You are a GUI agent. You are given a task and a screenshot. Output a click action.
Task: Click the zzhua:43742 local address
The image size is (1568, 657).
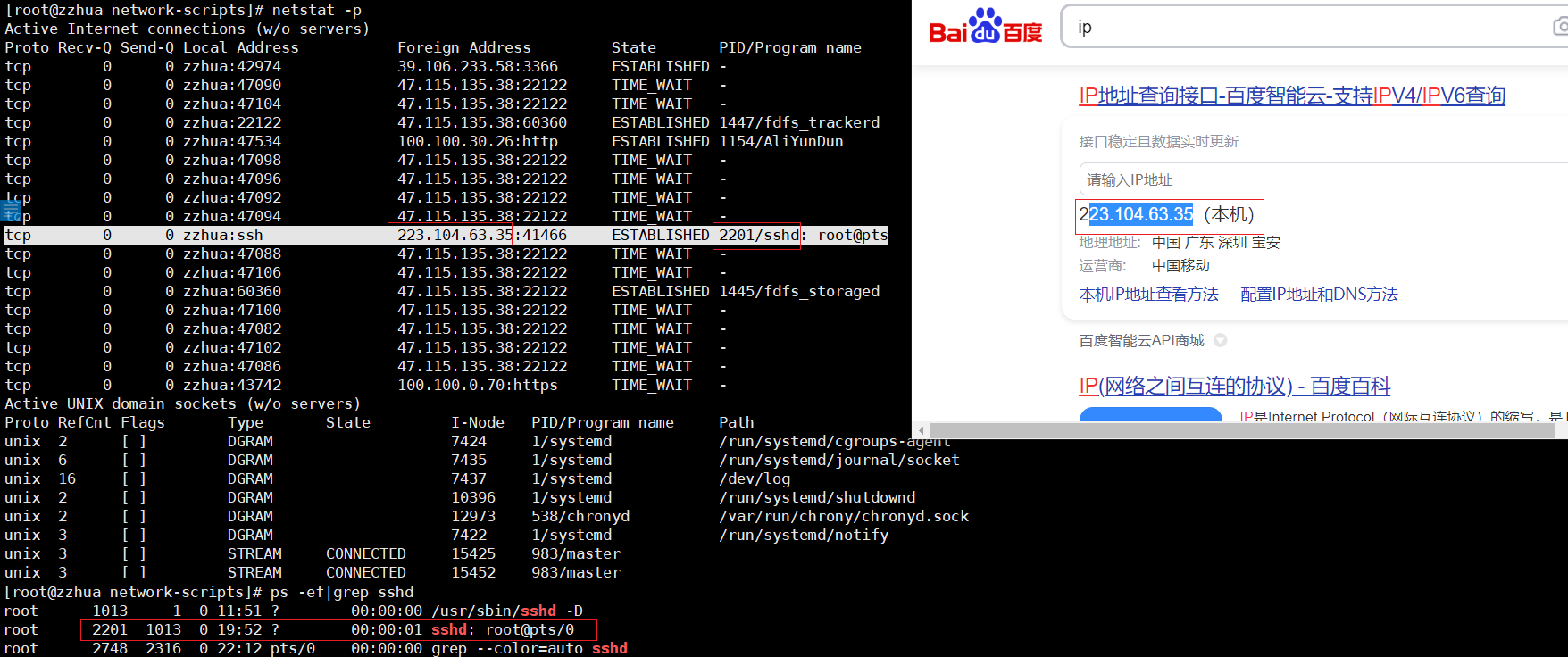[x=232, y=385]
